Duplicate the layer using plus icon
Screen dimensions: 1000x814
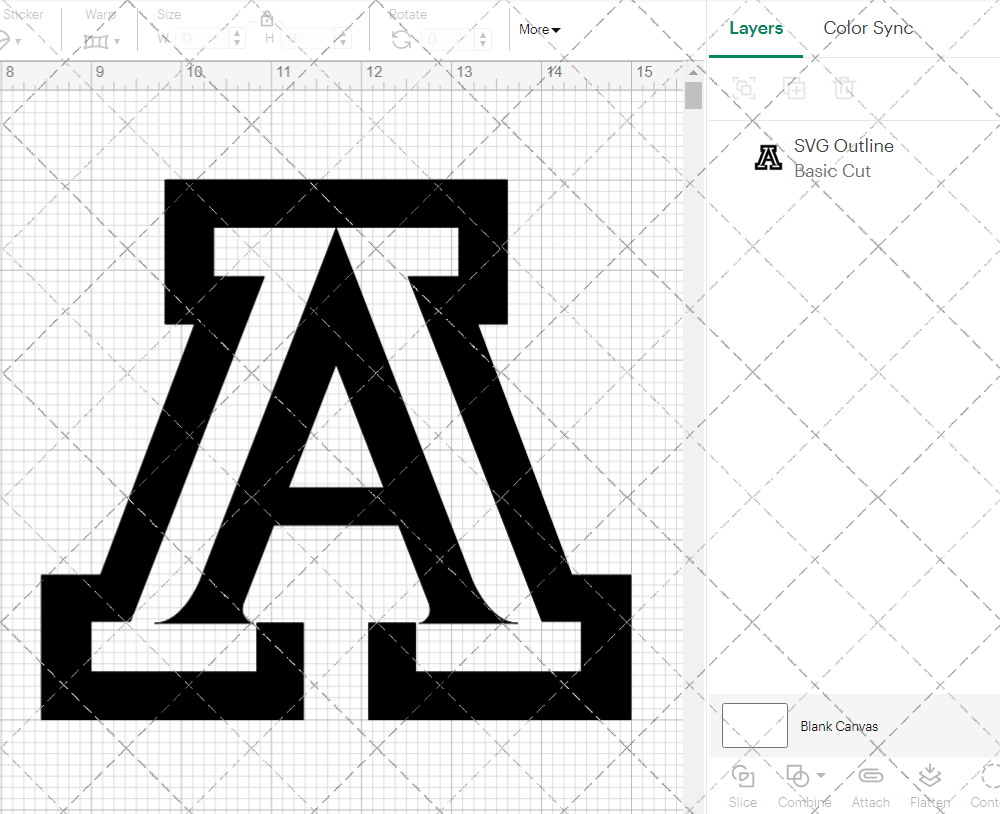[795, 88]
